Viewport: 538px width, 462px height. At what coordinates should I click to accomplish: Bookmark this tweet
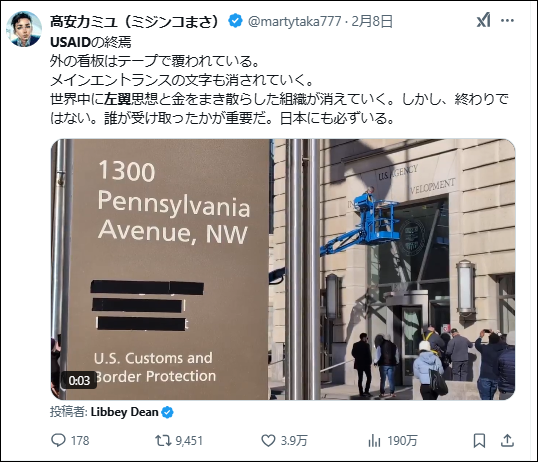[479, 441]
